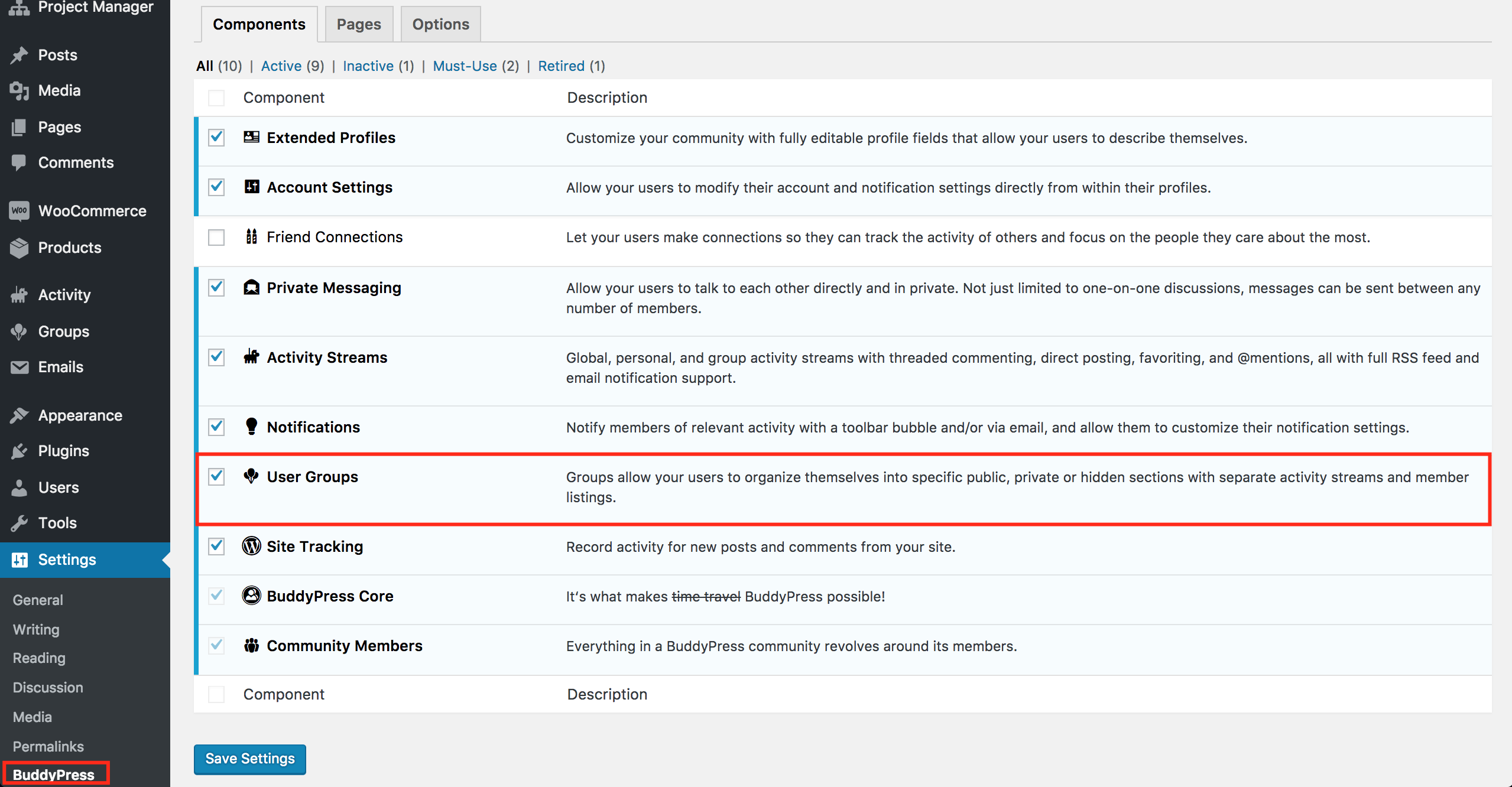
Task: Filter components by Active link
Action: click(x=281, y=66)
